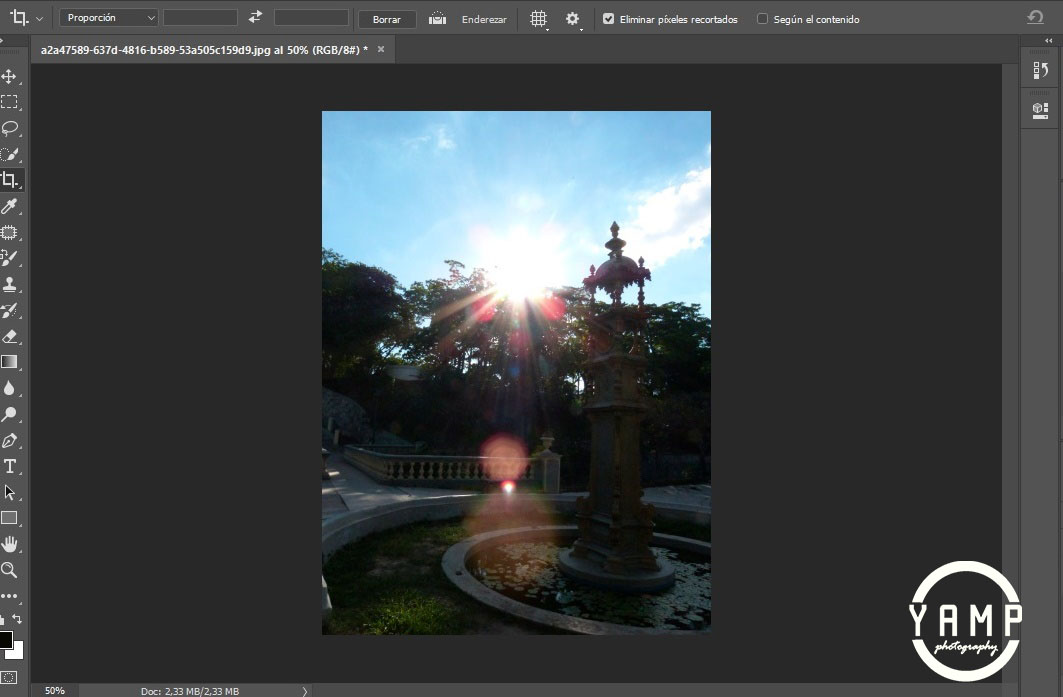The image size is (1063, 697).
Task: Select the Horizontal Type tool
Action: 9,466
